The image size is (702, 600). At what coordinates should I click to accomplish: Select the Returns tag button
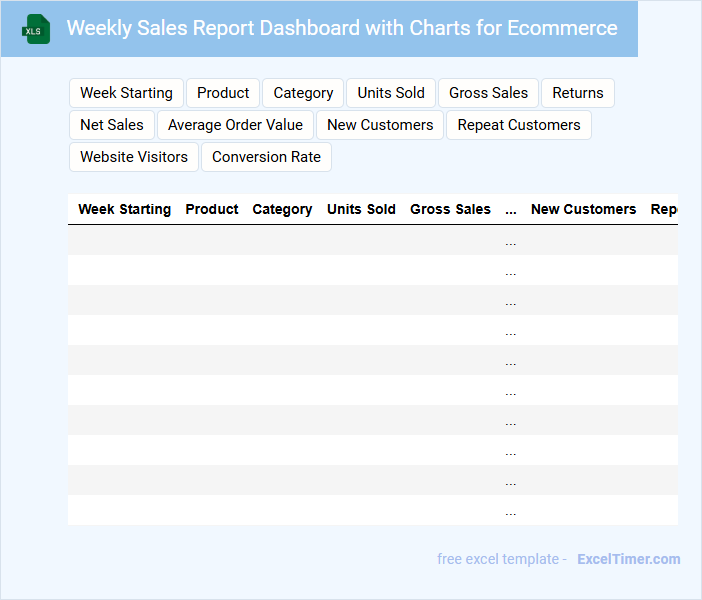pyautogui.click(x=578, y=93)
